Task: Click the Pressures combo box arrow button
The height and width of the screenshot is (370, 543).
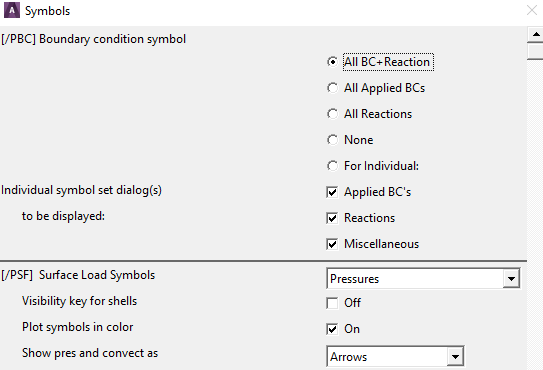Action: coord(511,279)
